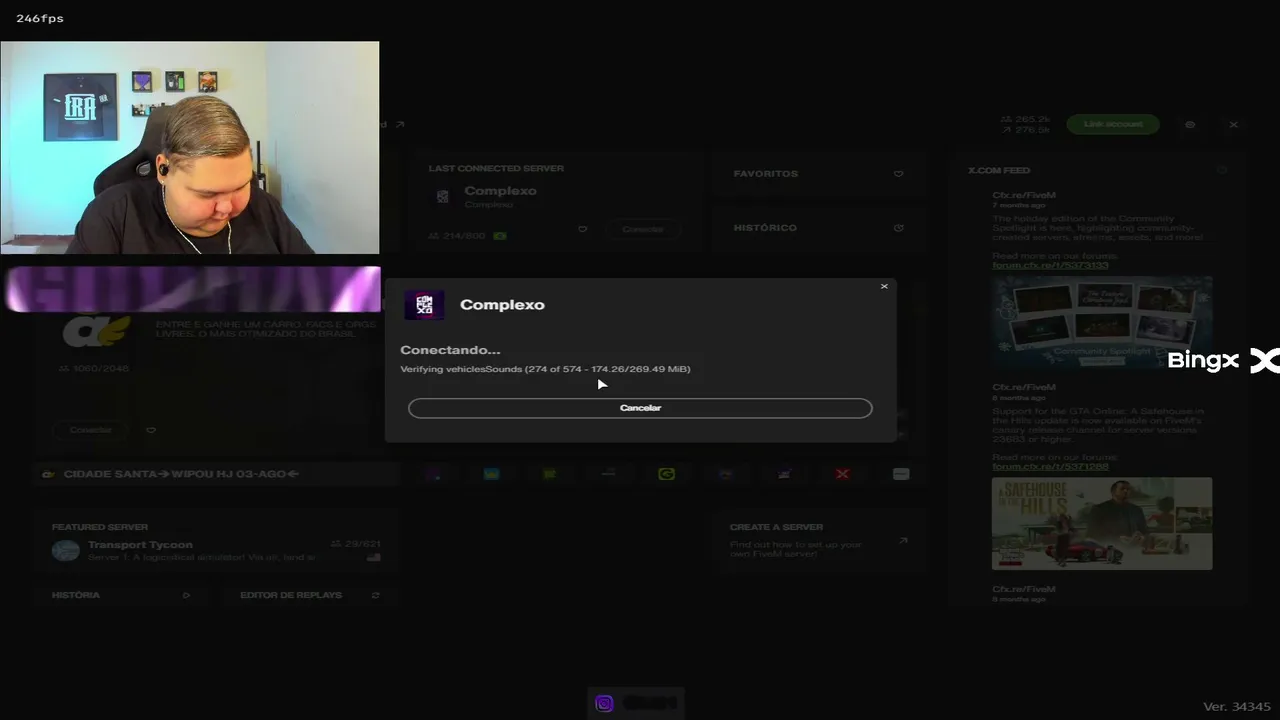The width and height of the screenshot is (1280, 720).
Task: Click the play icon next to História
Action: (186, 595)
